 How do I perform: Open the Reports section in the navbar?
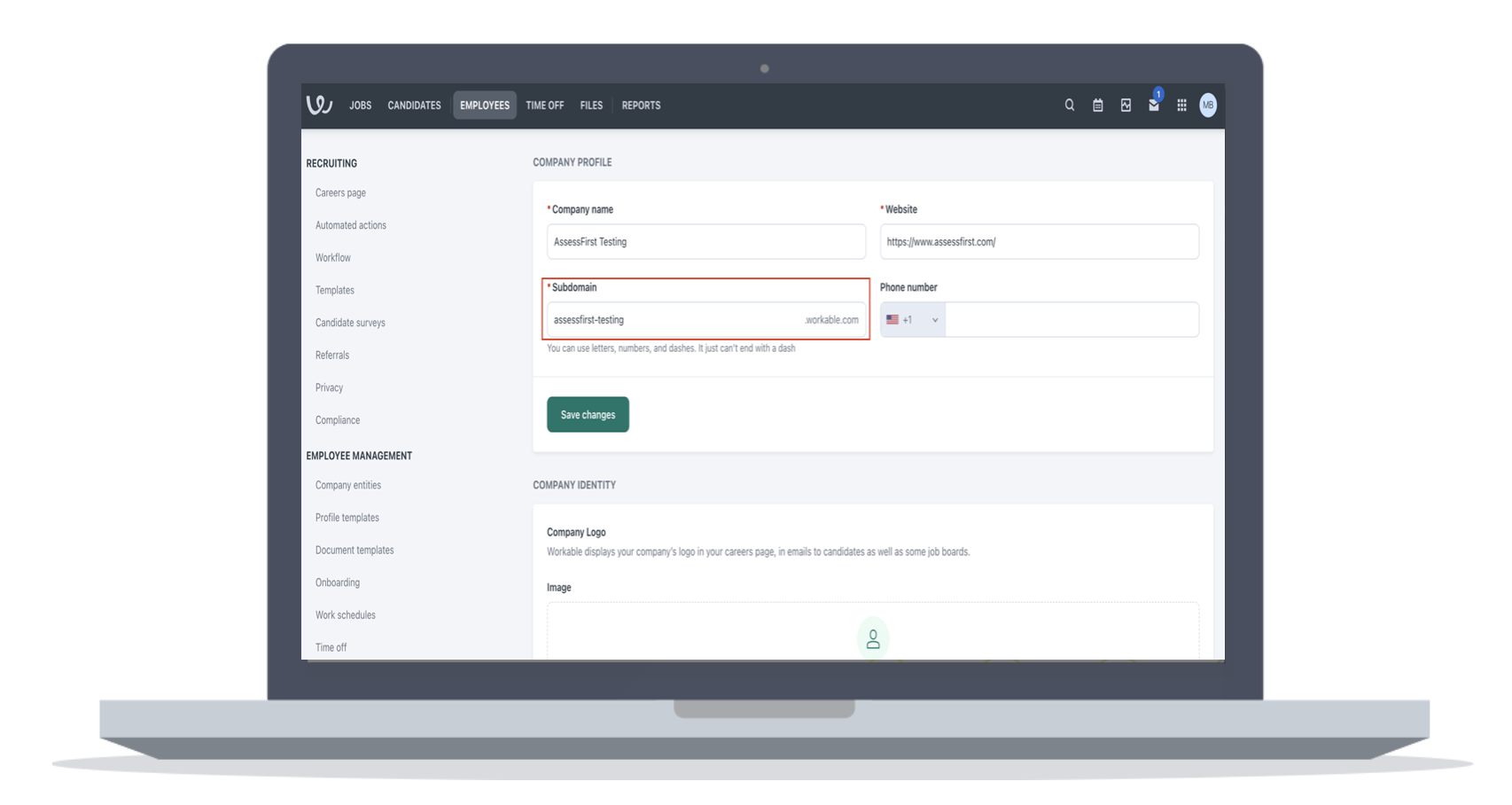pyautogui.click(x=640, y=105)
